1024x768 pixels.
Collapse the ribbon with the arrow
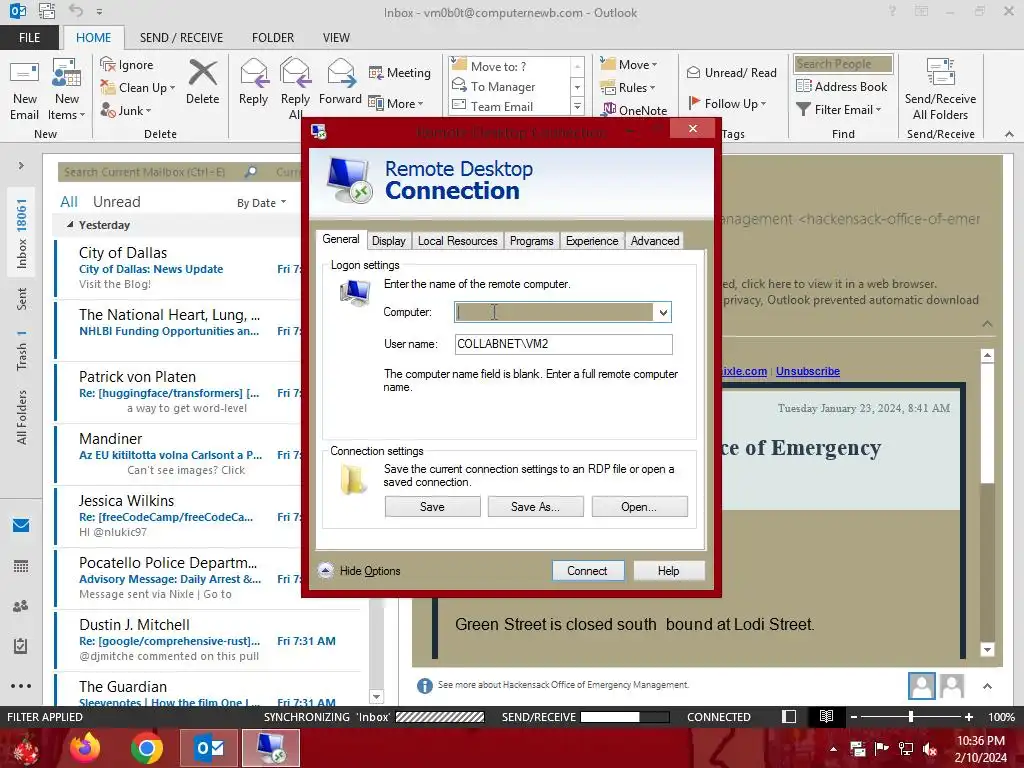(1009, 134)
